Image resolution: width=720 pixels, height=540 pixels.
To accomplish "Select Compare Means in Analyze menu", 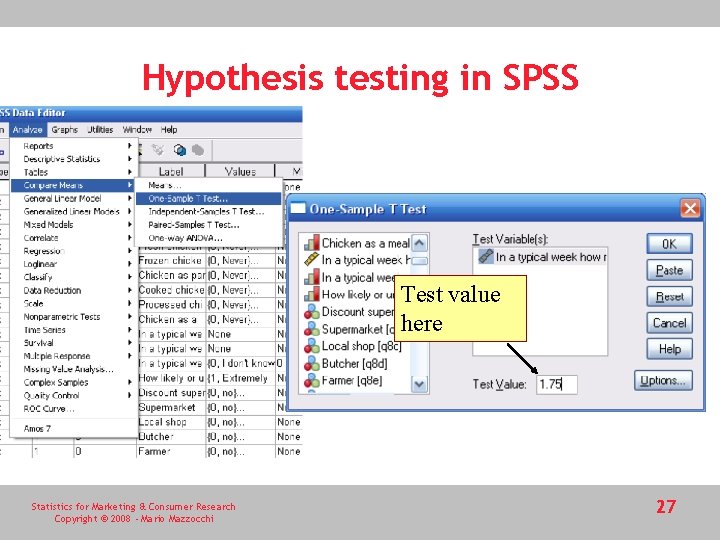I will click(x=73, y=186).
